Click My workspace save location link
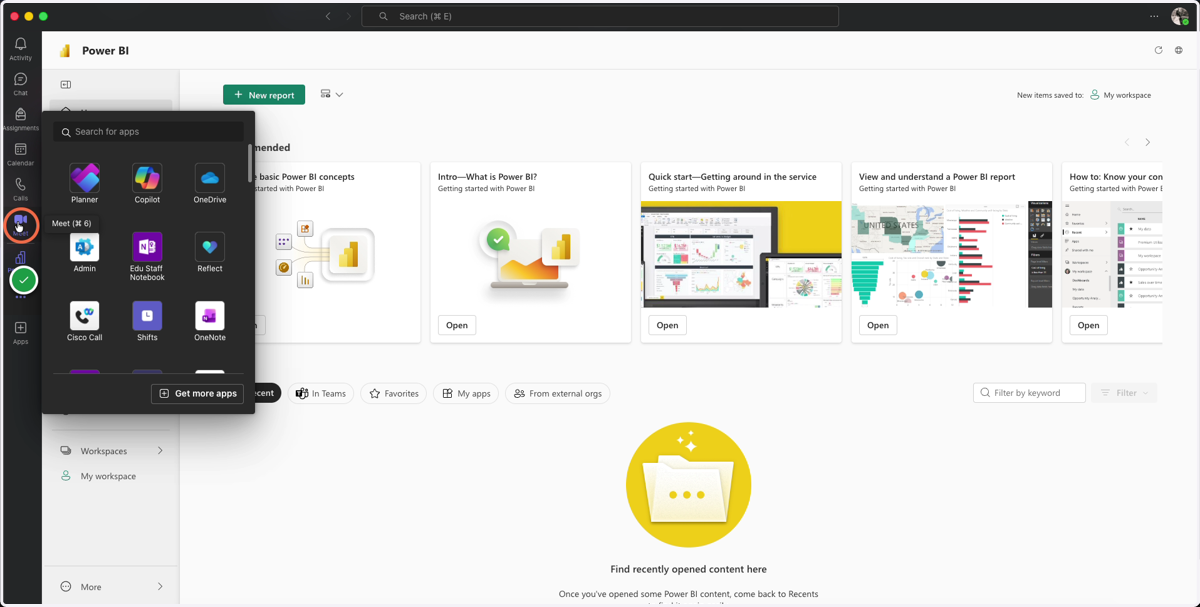Viewport: 1200px width, 607px height. click(x=1120, y=95)
